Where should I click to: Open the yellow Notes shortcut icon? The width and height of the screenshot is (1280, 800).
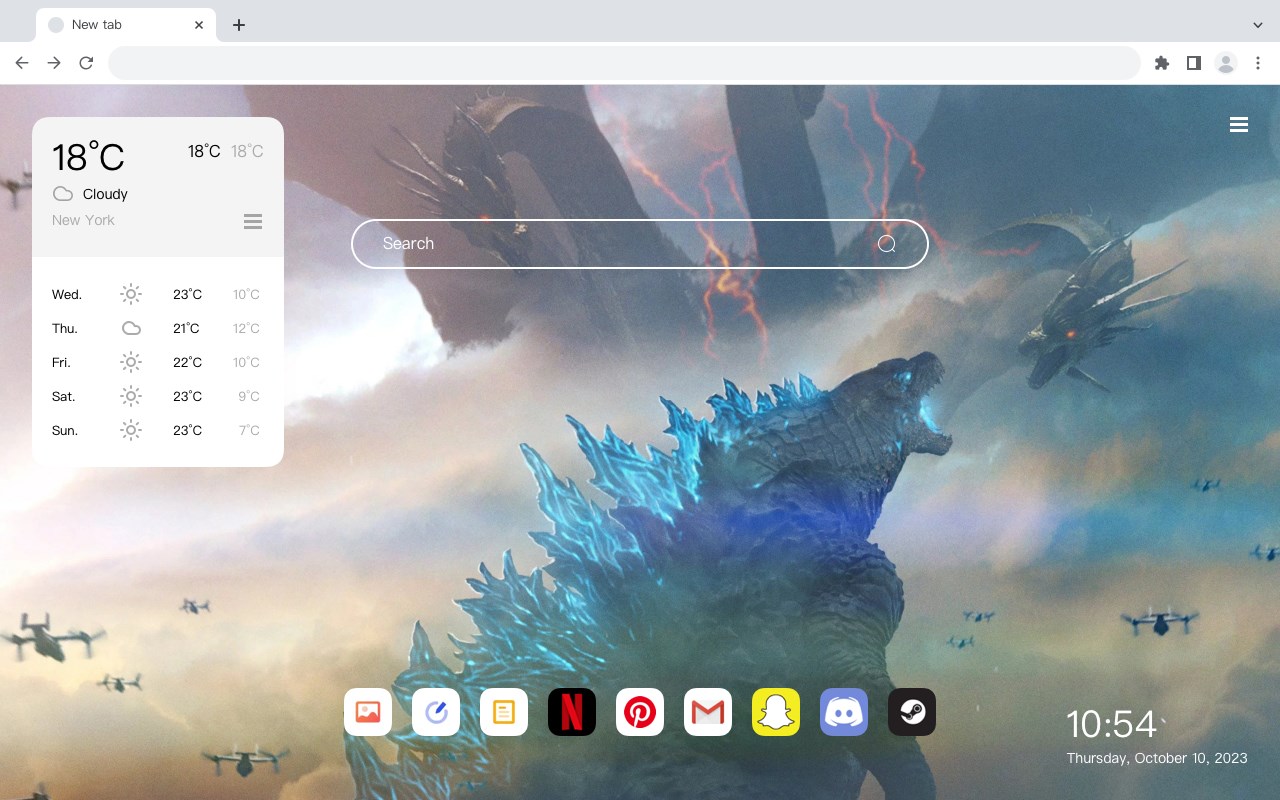[x=504, y=712]
